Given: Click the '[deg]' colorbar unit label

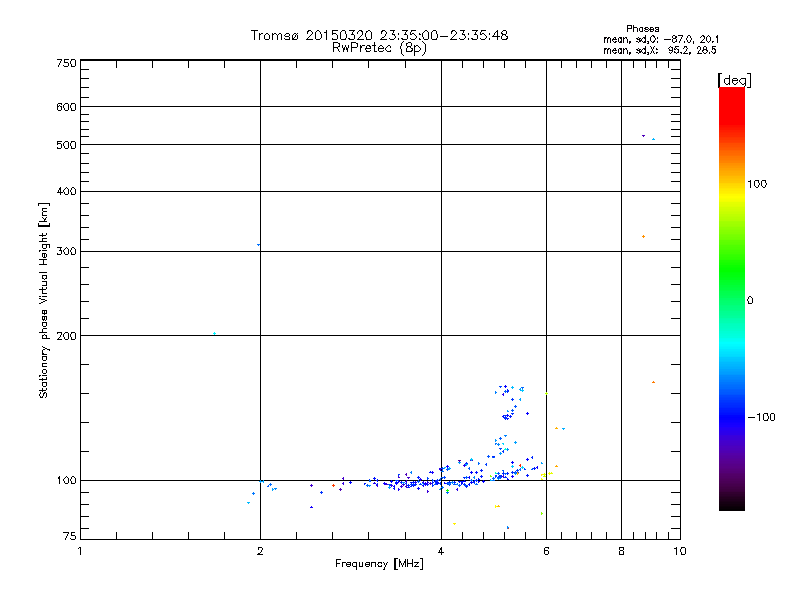Looking at the screenshot, I should coord(734,80).
